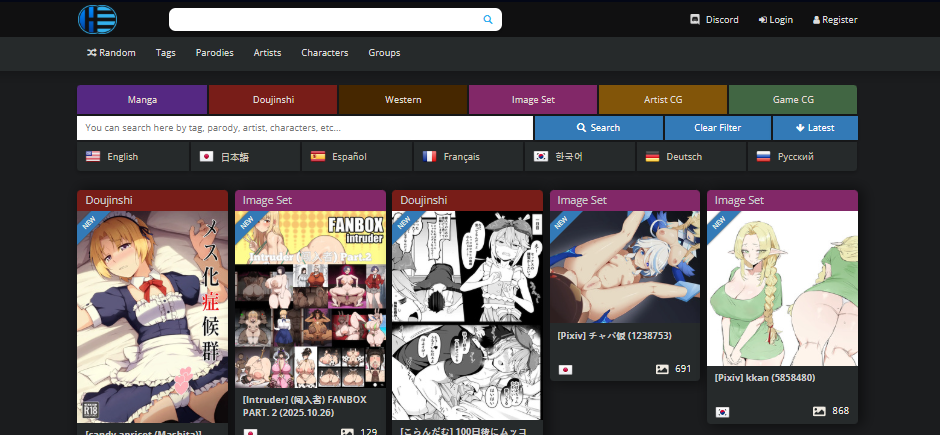The image size is (940, 435).
Task: Open the Groups menu item
Action: coord(384,53)
